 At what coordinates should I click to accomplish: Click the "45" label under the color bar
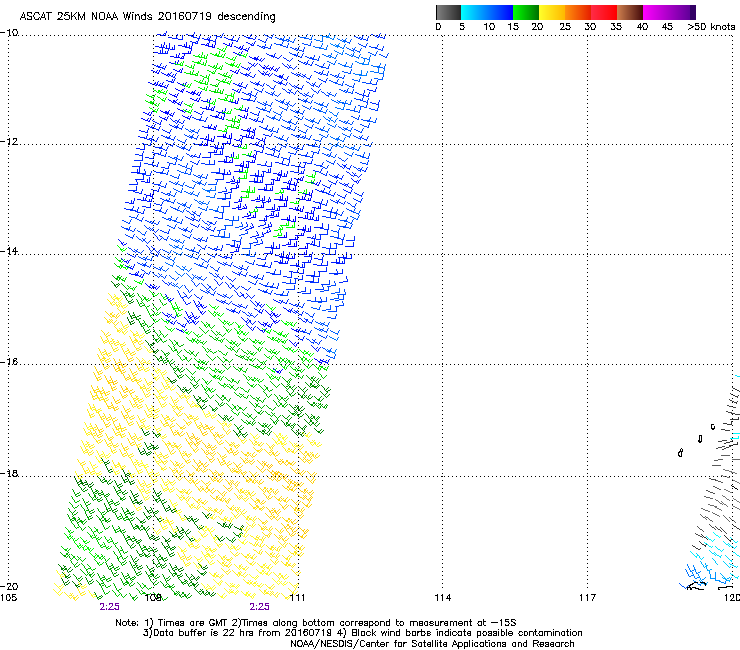(x=667, y=27)
